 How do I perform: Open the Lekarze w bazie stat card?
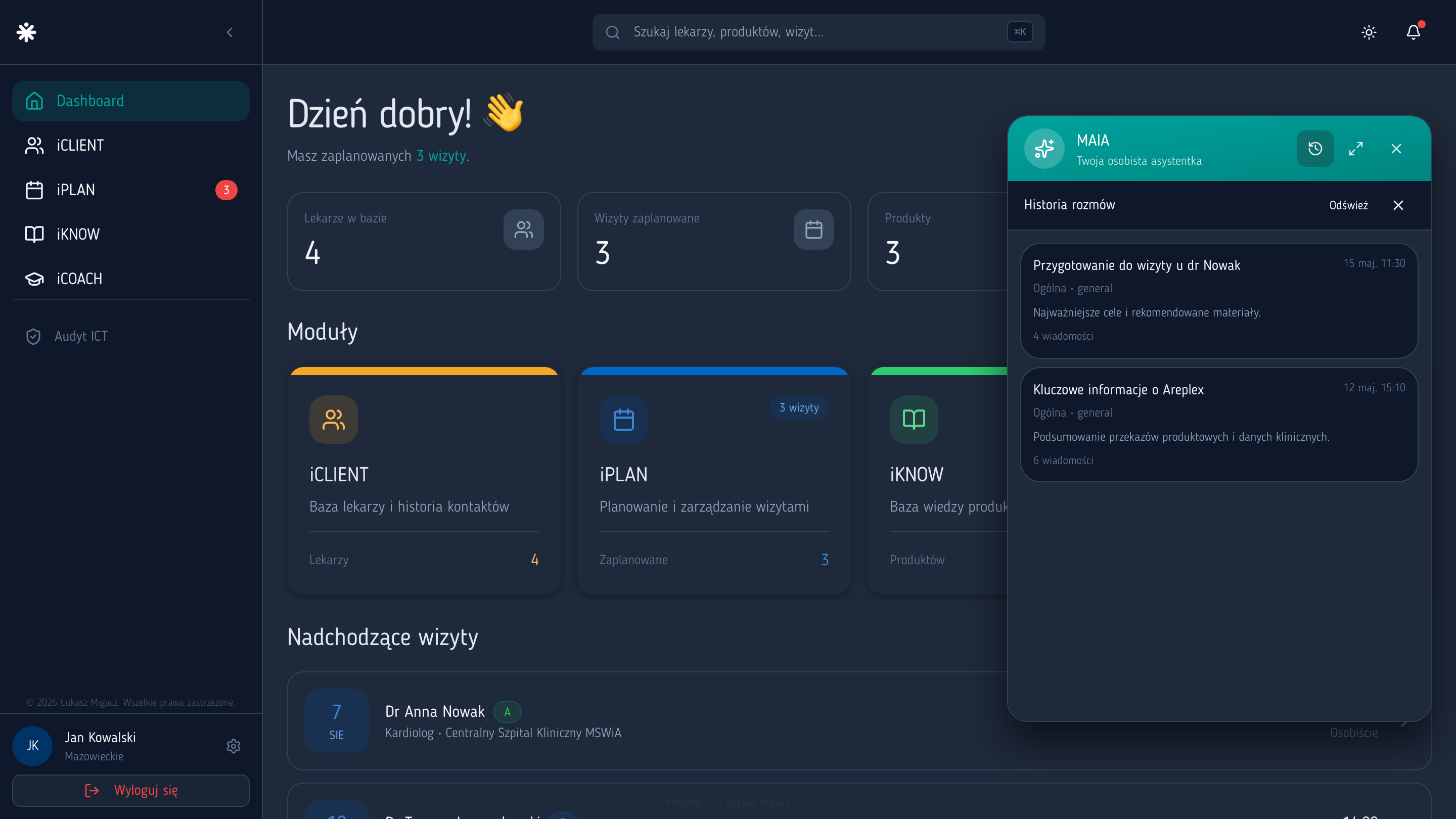[424, 242]
